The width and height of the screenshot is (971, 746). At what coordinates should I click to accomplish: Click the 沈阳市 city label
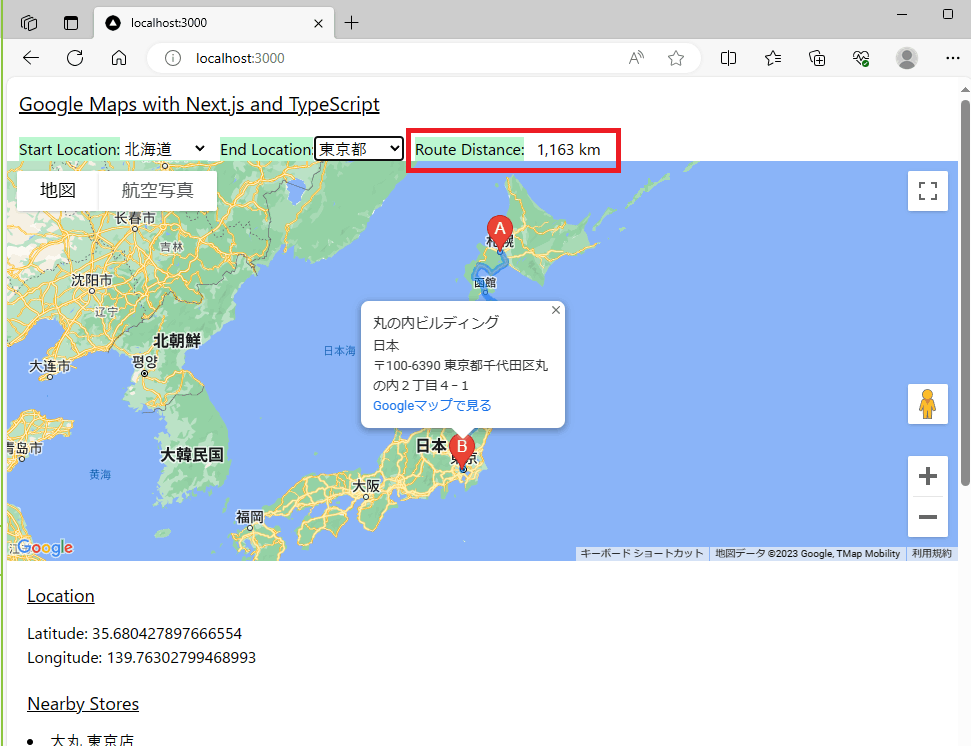[x=92, y=280]
